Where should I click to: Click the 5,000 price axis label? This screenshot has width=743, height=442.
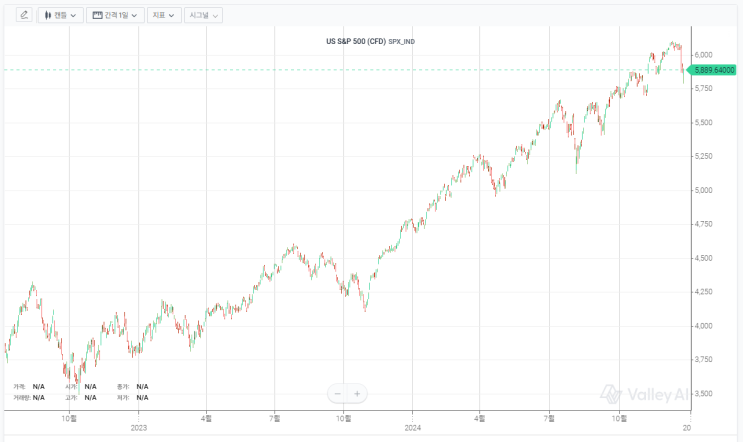(x=704, y=190)
